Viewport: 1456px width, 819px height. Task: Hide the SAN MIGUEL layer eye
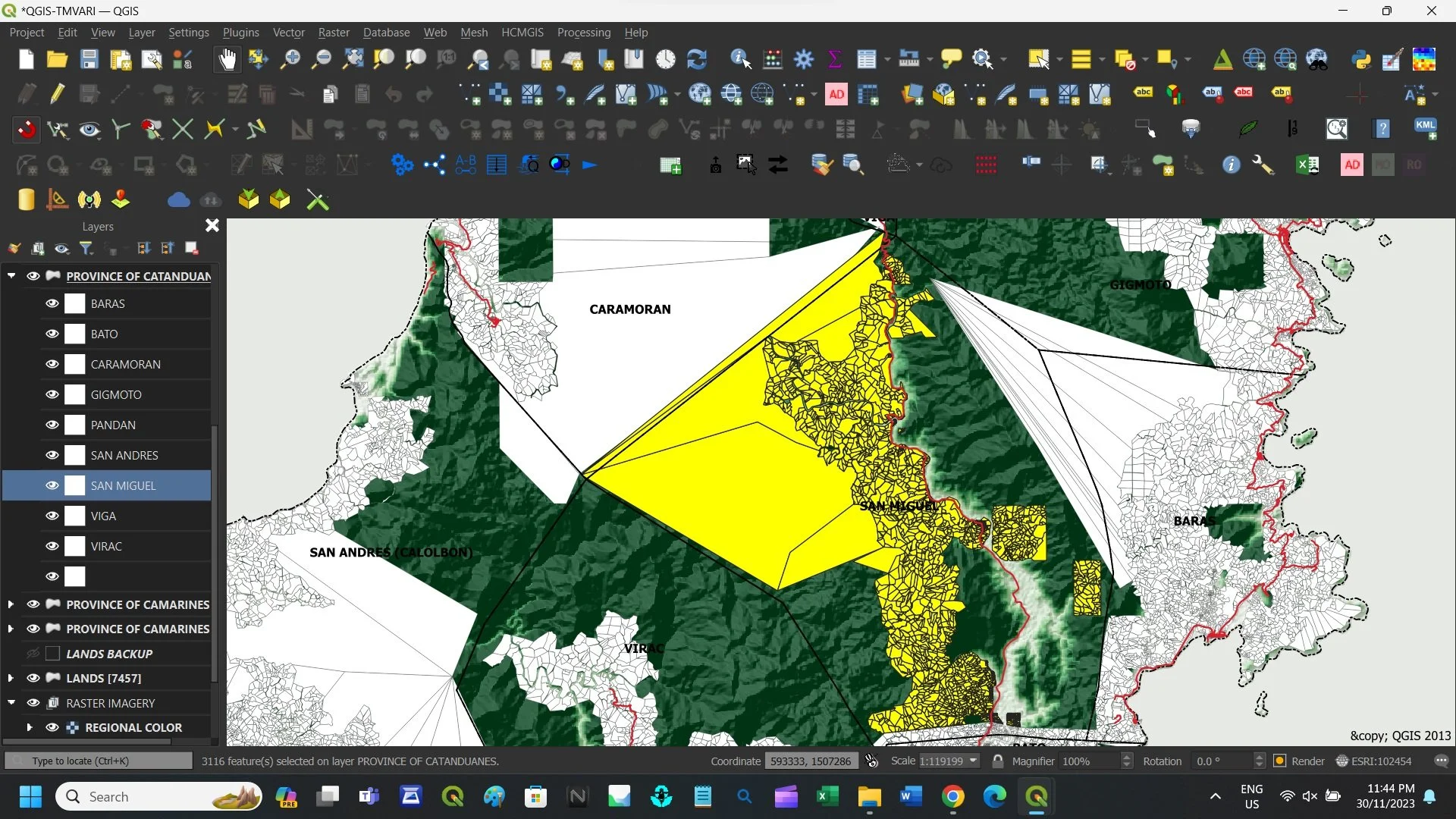pyautogui.click(x=52, y=485)
